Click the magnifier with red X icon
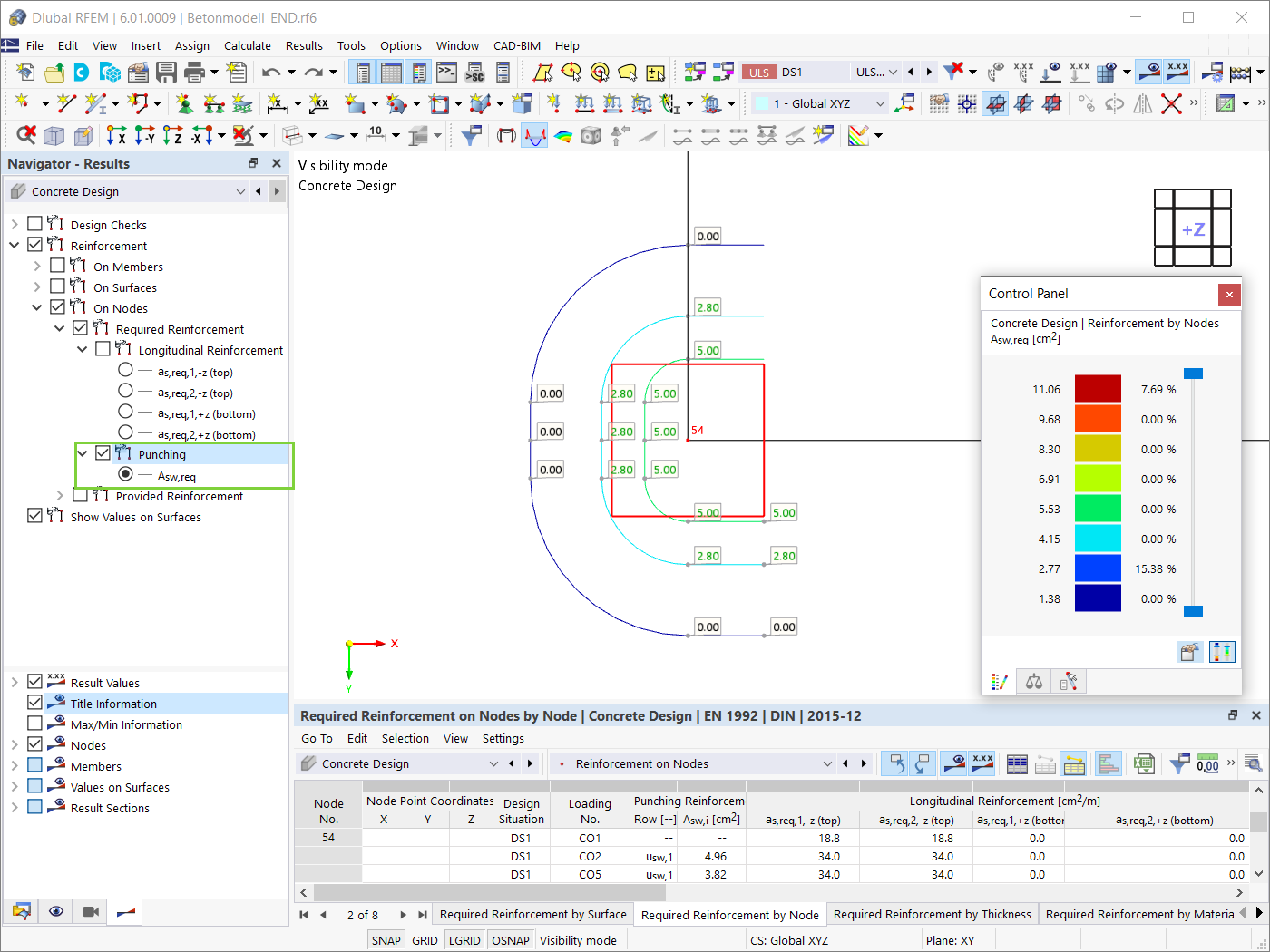 [26, 135]
